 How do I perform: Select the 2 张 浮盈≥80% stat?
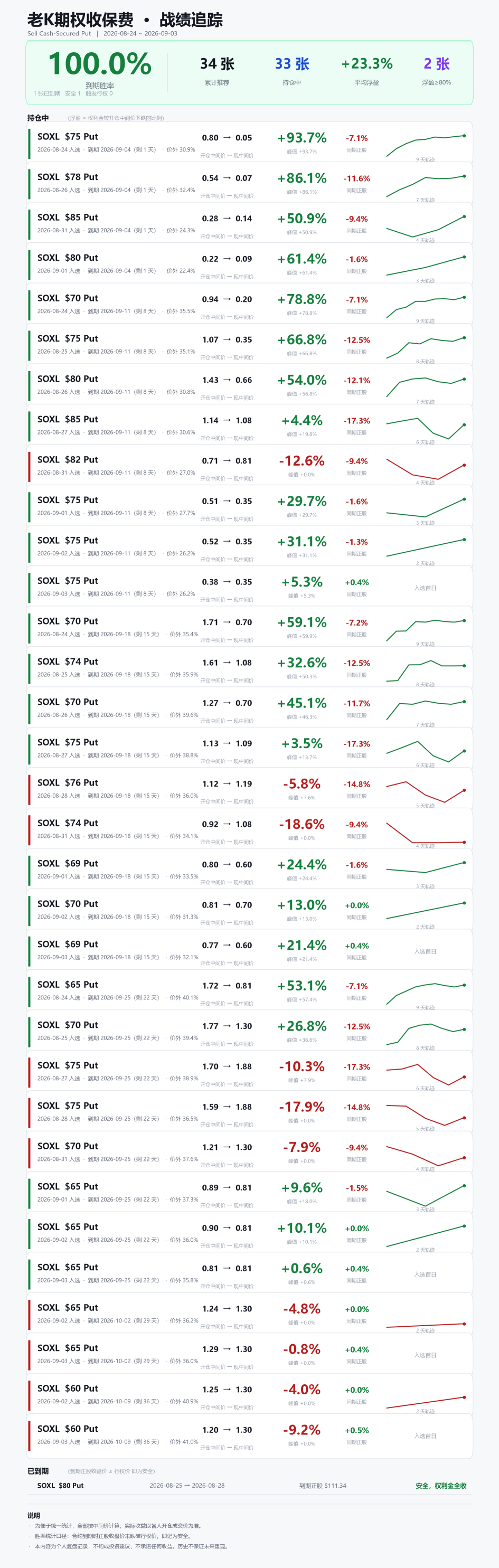pos(436,64)
